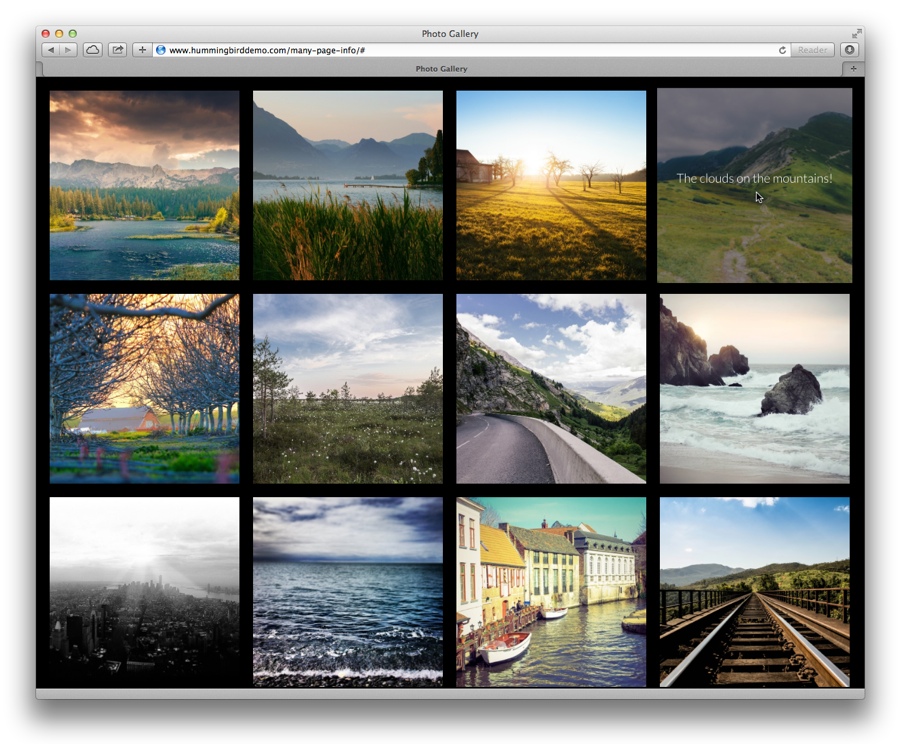Image resolution: width=900 pixels, height=745 pixels.
Task: Click the Reader button
Action: (x=812, y=50)
